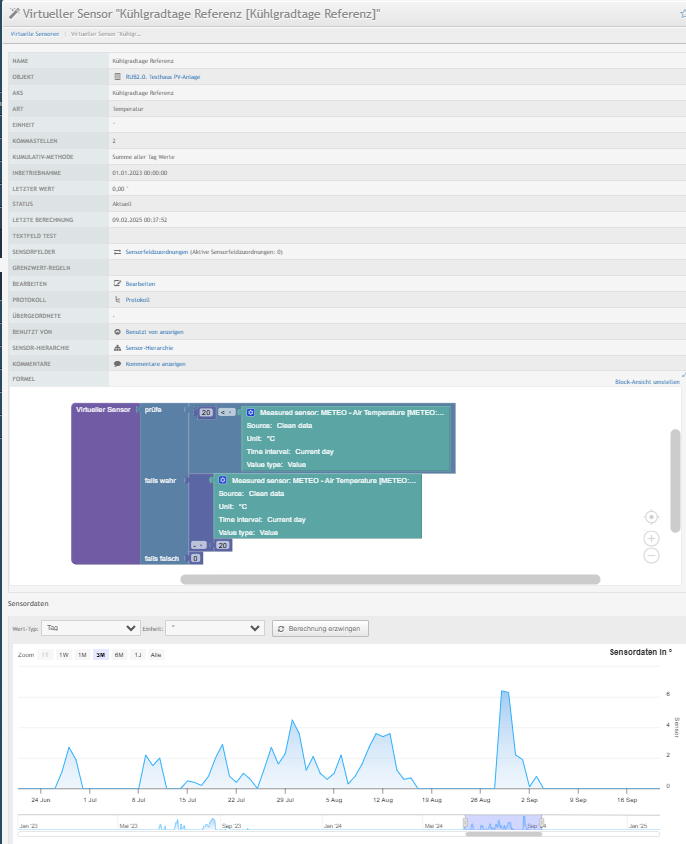Screen dimensions: 686x844
Task: Click gear icon of the falls wahr Measured sensor block
Action: (x=222, y=480)
